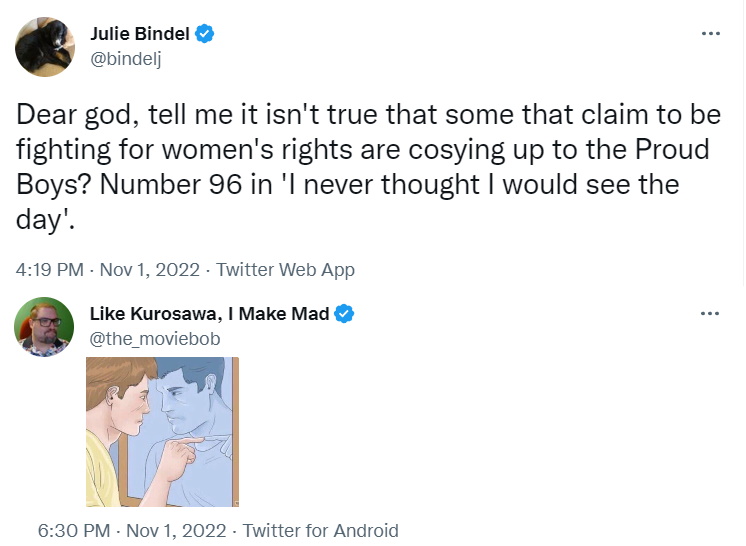Enlarge the mirror meme image
746x546 pixels.
[162, 432]
